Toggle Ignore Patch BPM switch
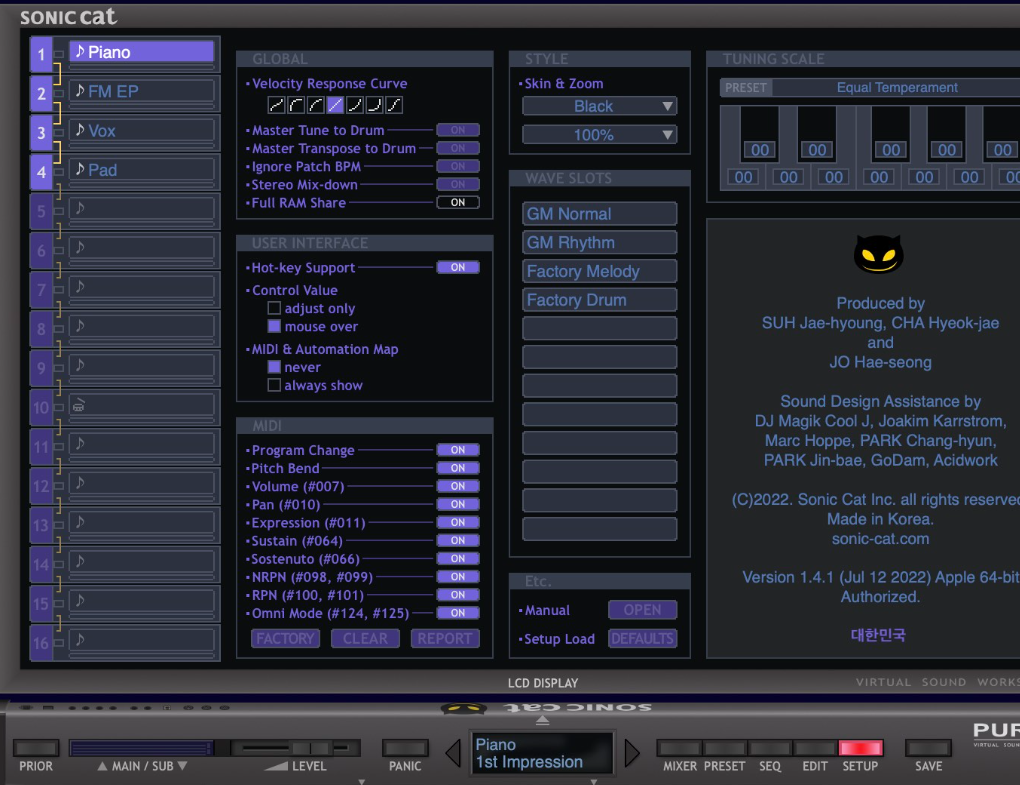 click(x=458, y=166)
